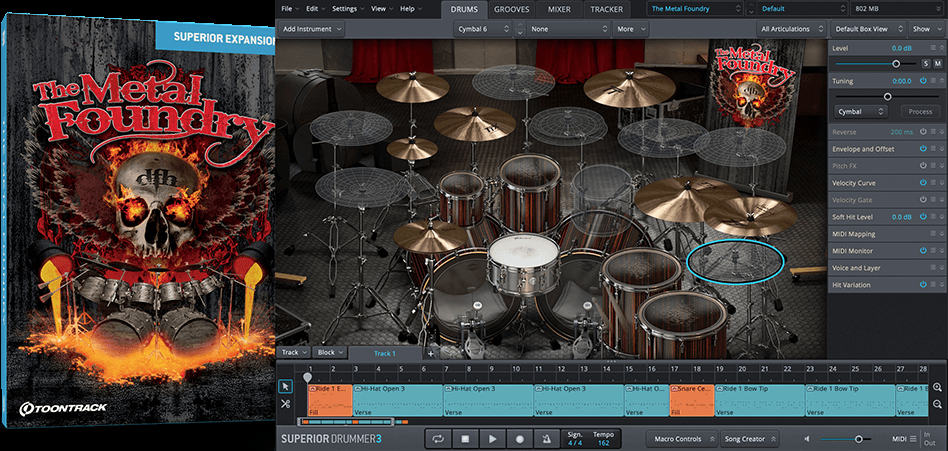Image resolution: width=948 pixels, height=451 pixels.
Task: Open Velocity Curve menu icon
Action: (933, 183)
